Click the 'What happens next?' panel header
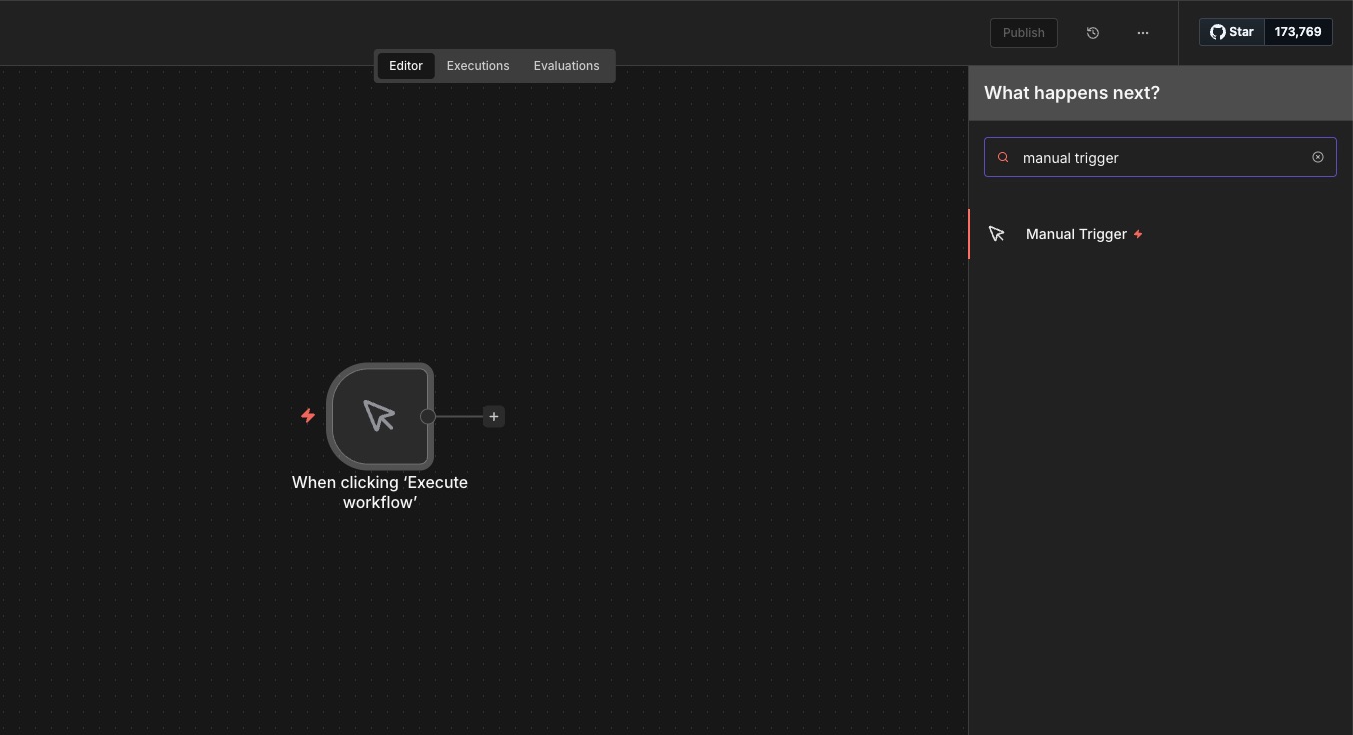The height and width of the screenshot is (735, 1353). click(x=1071, y=93)
